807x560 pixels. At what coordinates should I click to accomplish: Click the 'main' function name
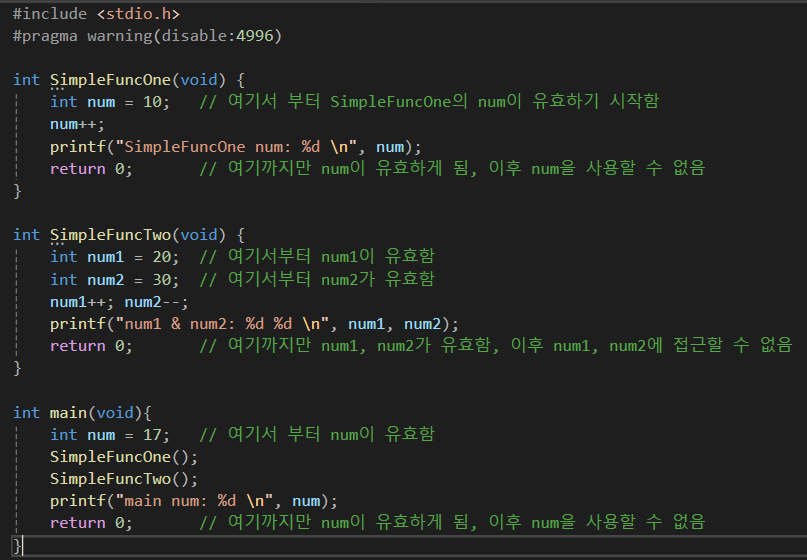click(68, 413)
